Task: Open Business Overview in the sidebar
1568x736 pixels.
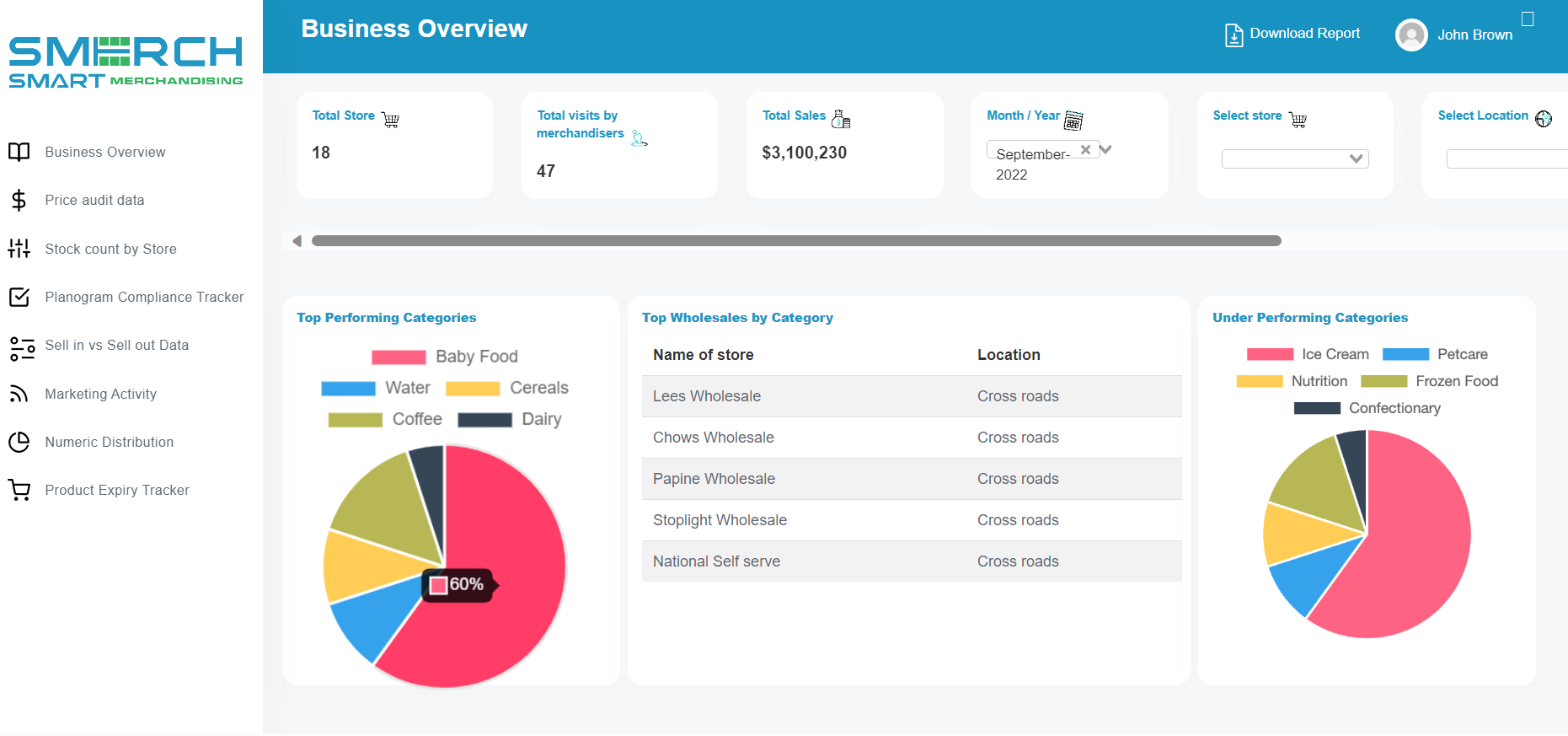Action: click(x=105, y=153)
